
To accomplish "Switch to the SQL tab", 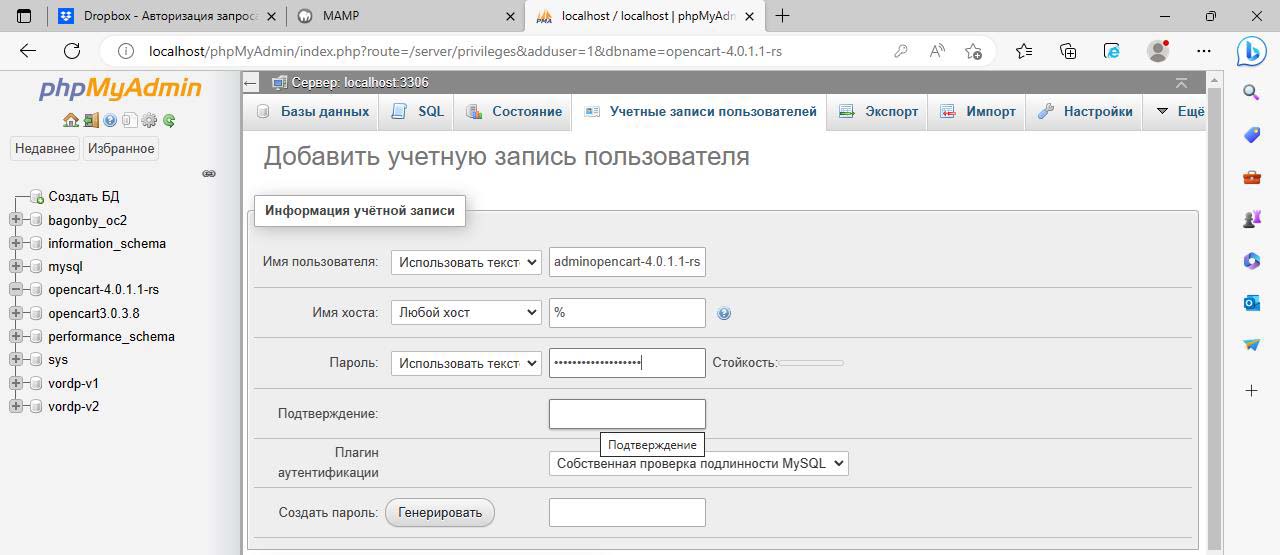I will tap(418, 112).
